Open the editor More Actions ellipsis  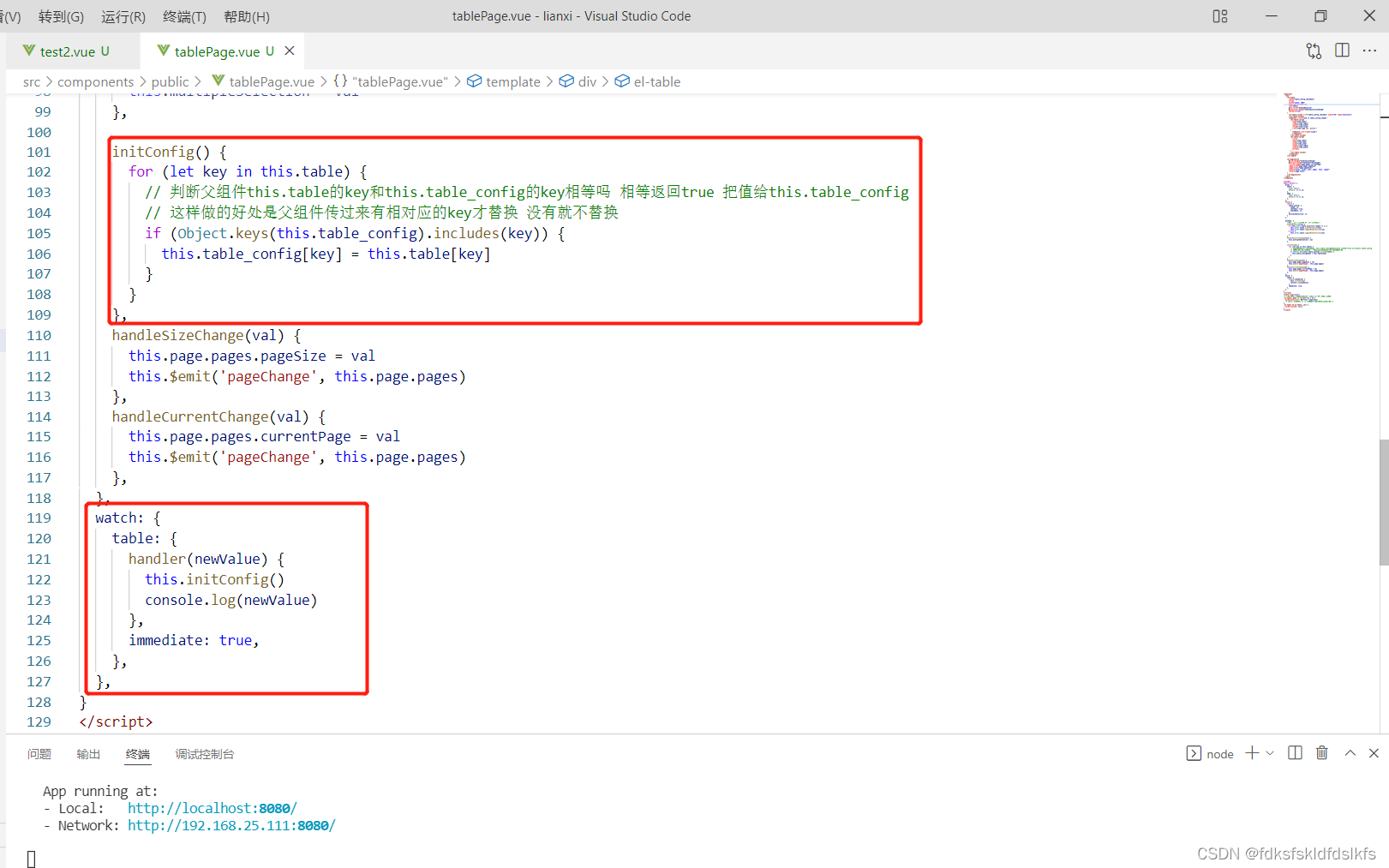pyautogui.click(x=1369, y=51)
